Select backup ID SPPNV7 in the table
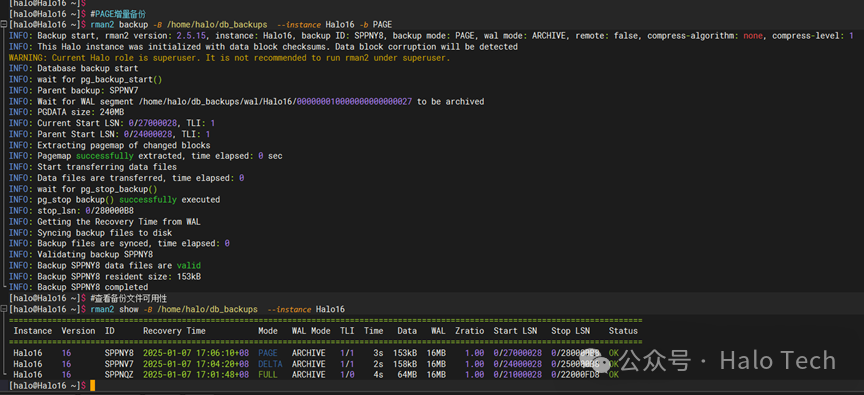This screenshot has height=395, width=864. [x=119, y=364]
